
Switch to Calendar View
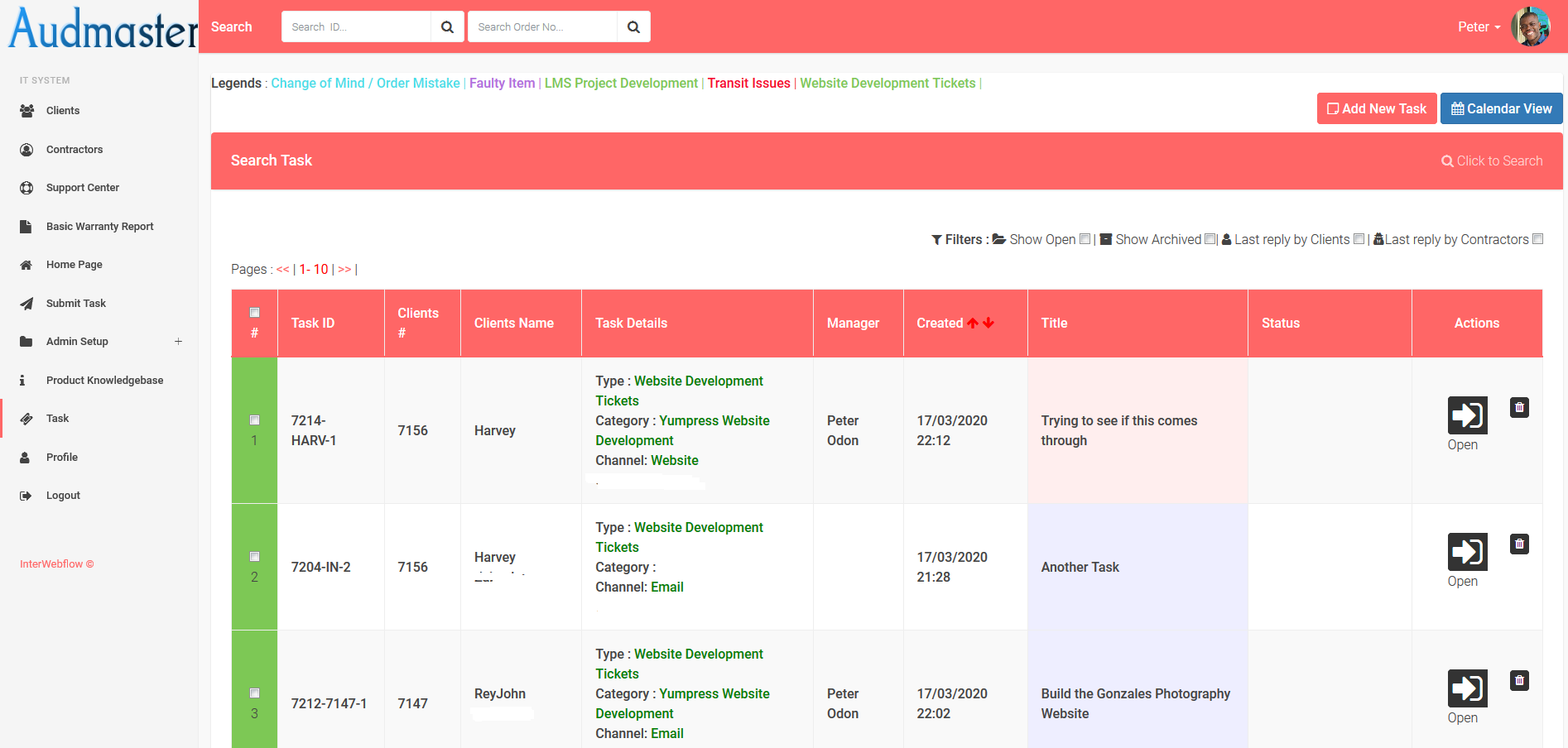pyautogui.click(x=1501, y=109)
